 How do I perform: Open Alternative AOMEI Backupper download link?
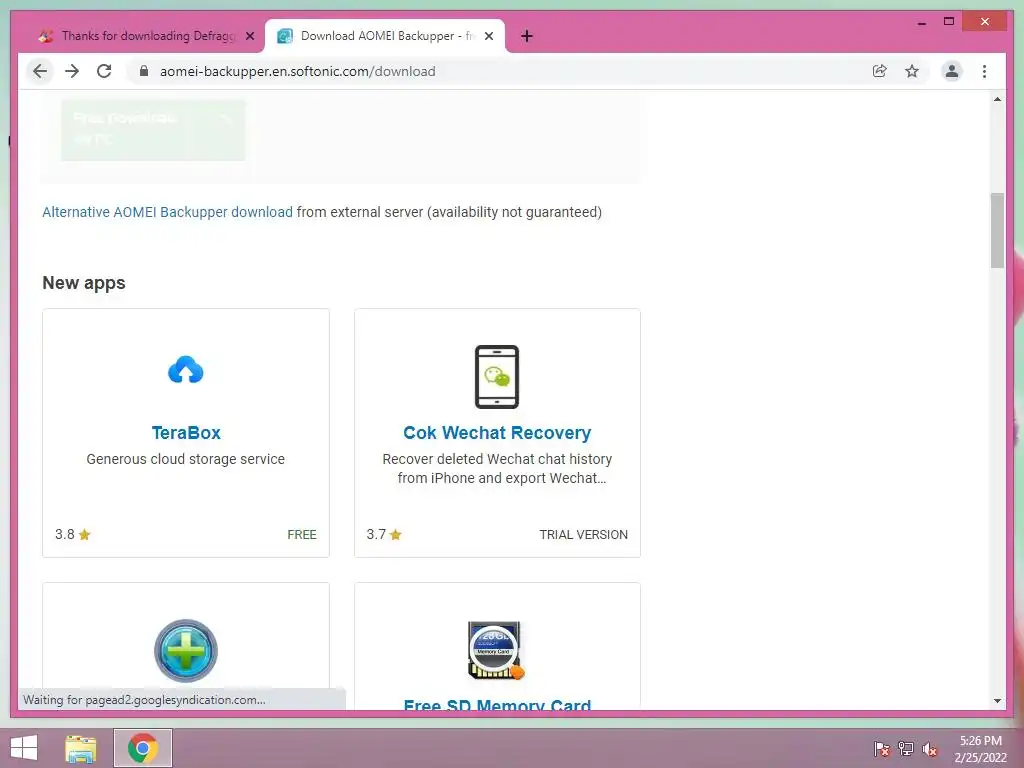167,212
